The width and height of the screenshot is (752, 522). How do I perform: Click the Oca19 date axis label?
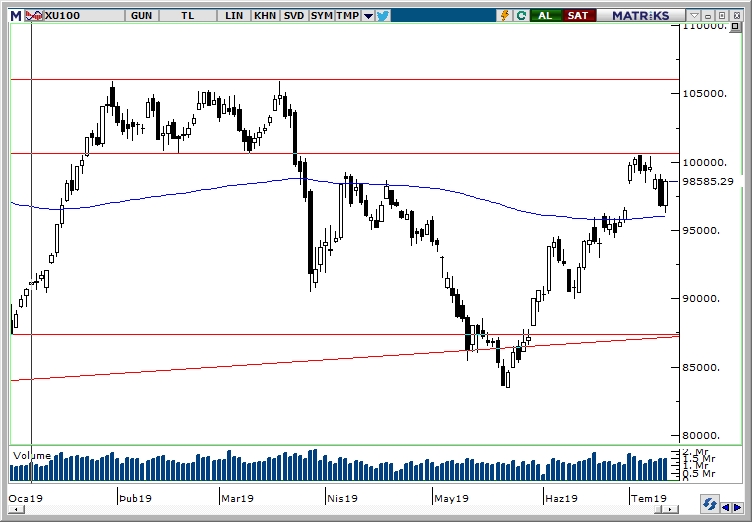(25, 498)
